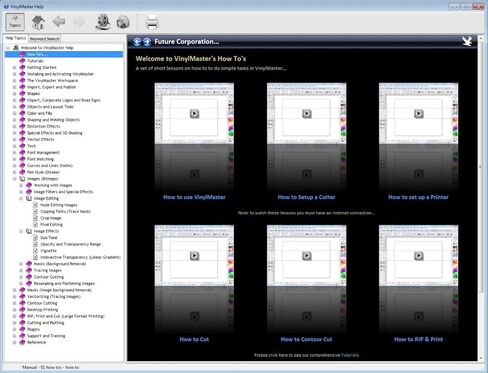Open Opacity and Transparency Range page
488x373 pixels.
(x=70, y=244)
